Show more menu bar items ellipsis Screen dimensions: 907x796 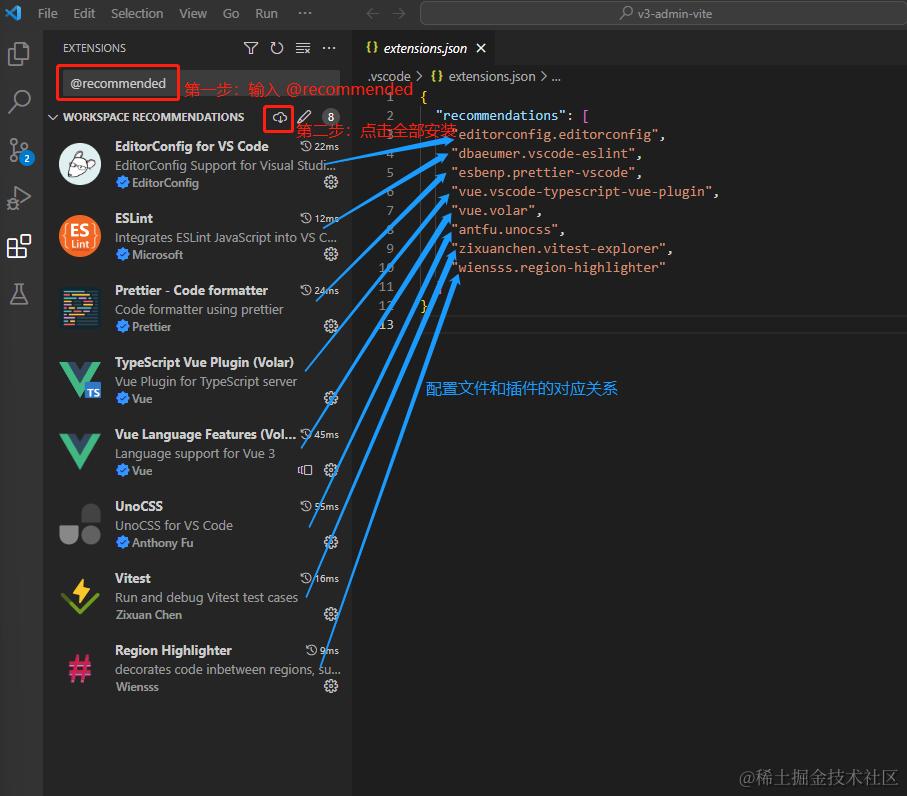tap(305, 13)
